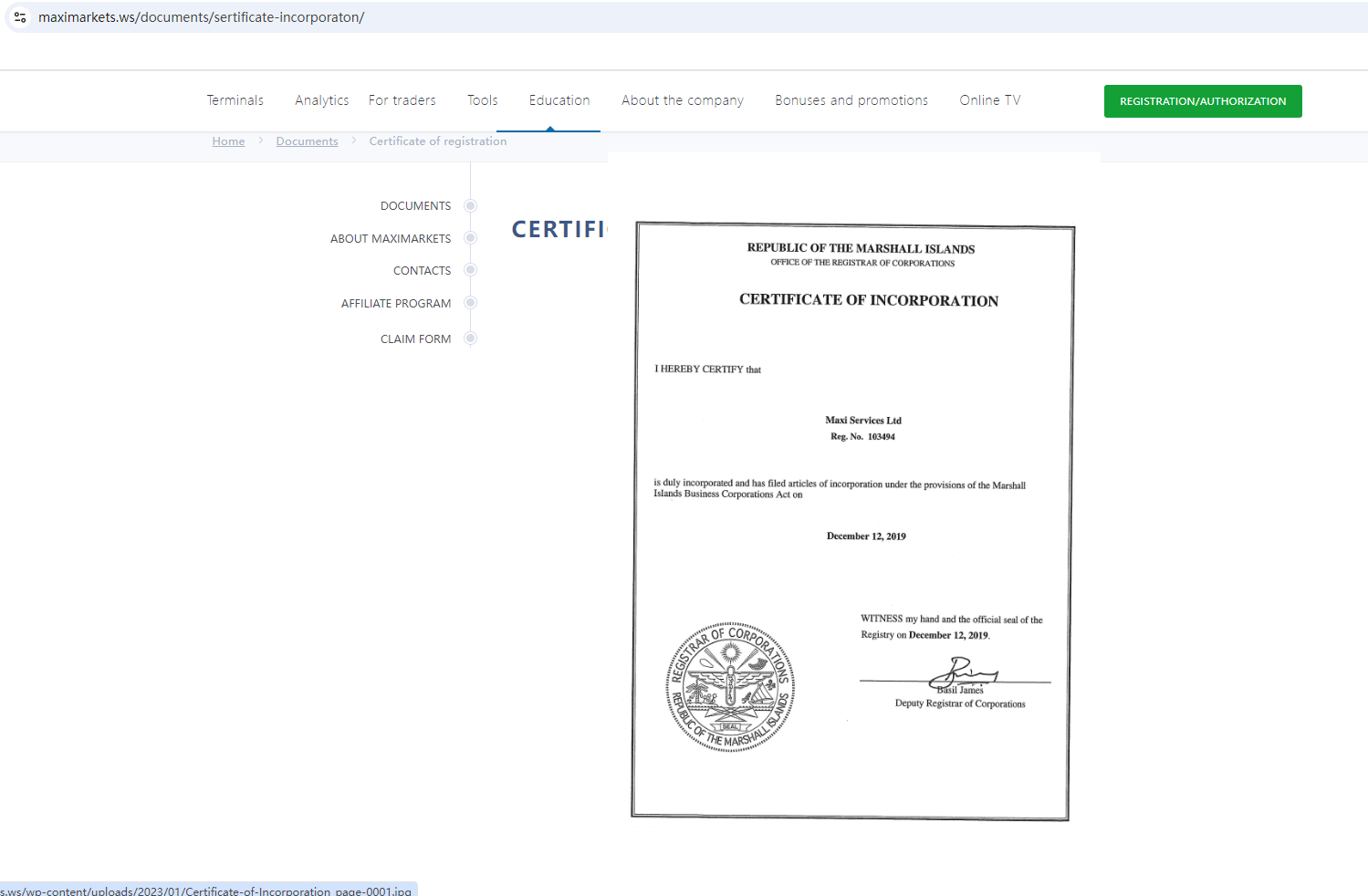Click the Documents breadcrumb link

pos(307,141)
